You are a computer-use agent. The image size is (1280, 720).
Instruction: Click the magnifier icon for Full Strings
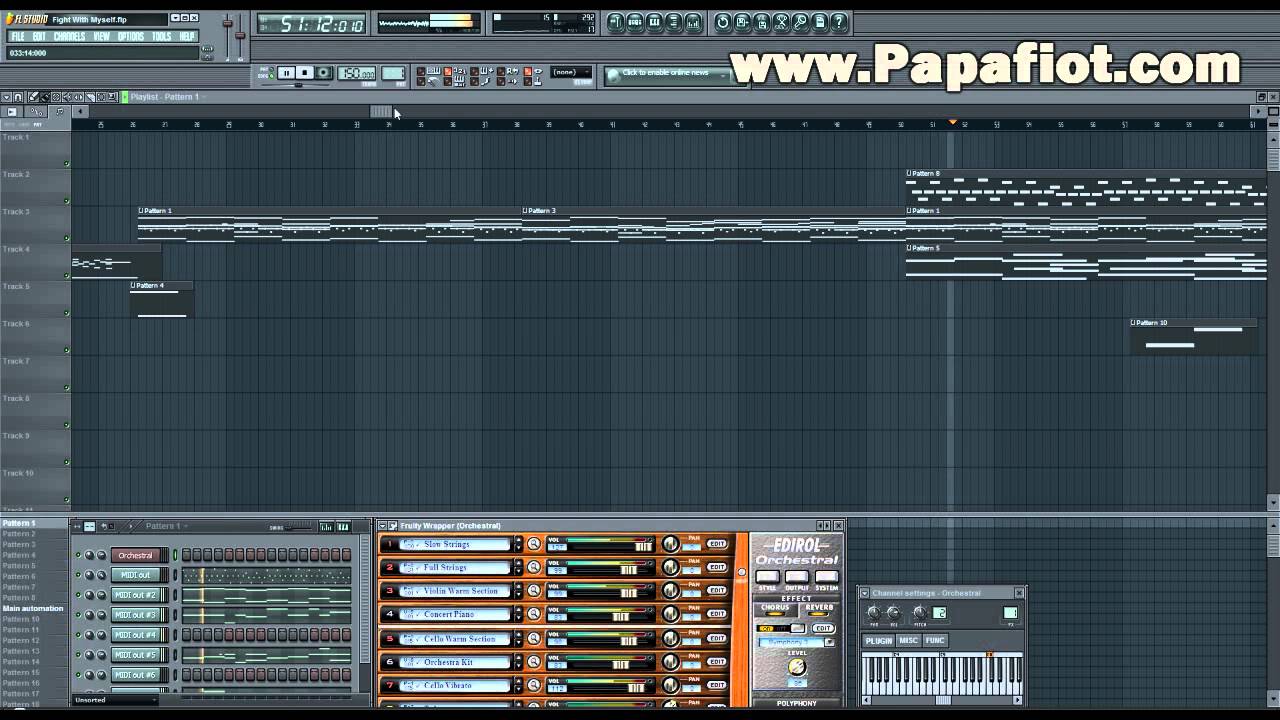coord(534,567)
